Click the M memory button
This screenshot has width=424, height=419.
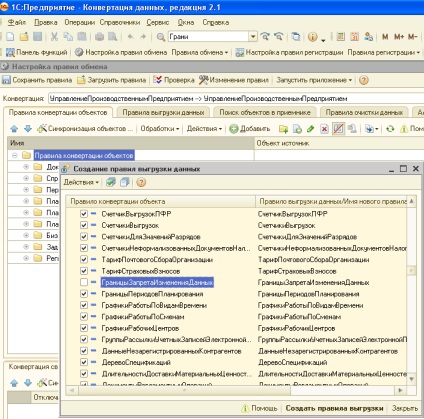click(385, 37)
